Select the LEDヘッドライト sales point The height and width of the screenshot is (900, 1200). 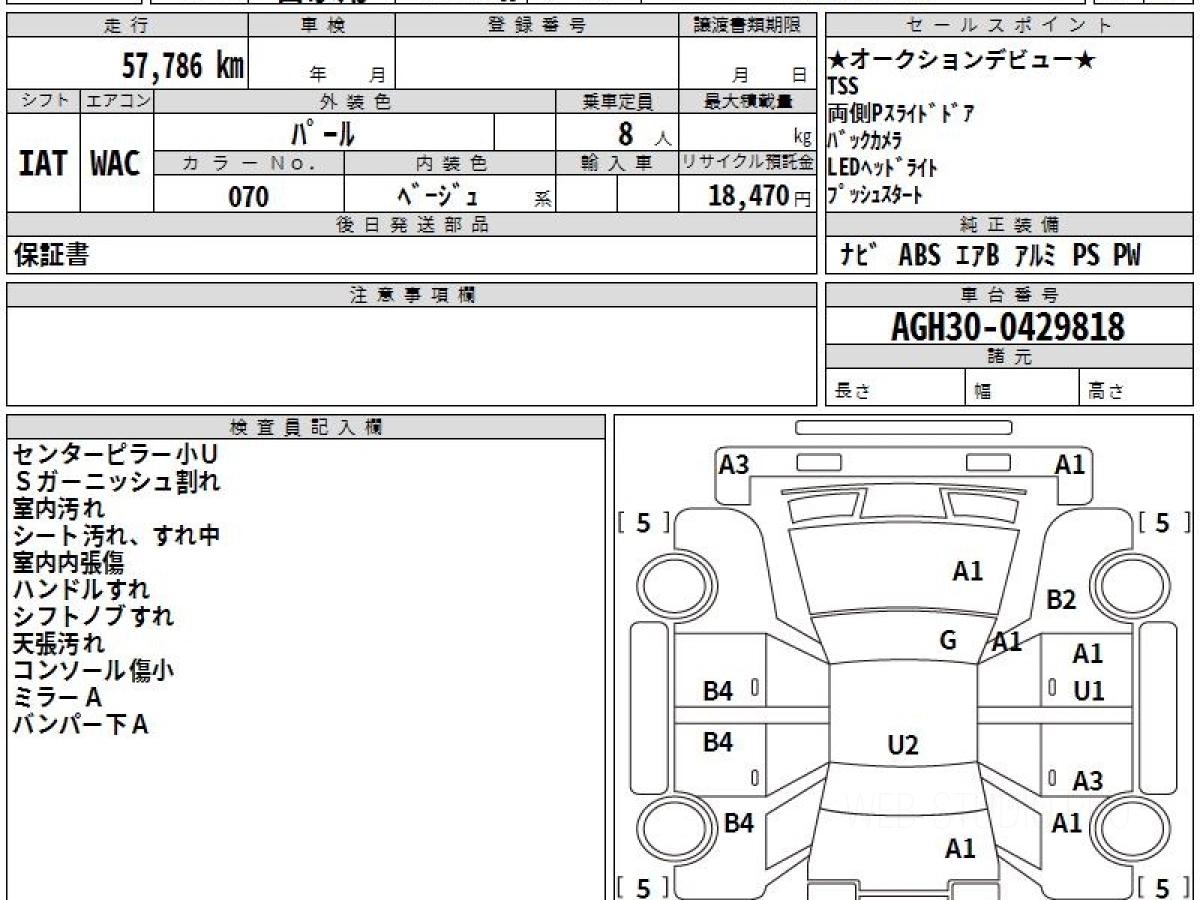click(x=882, y=168)
